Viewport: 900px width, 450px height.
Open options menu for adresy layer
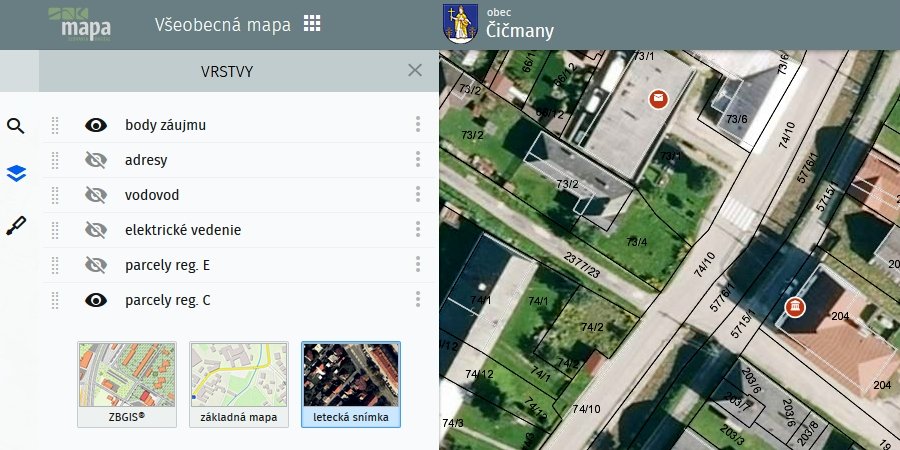click(x=418, y=159)
